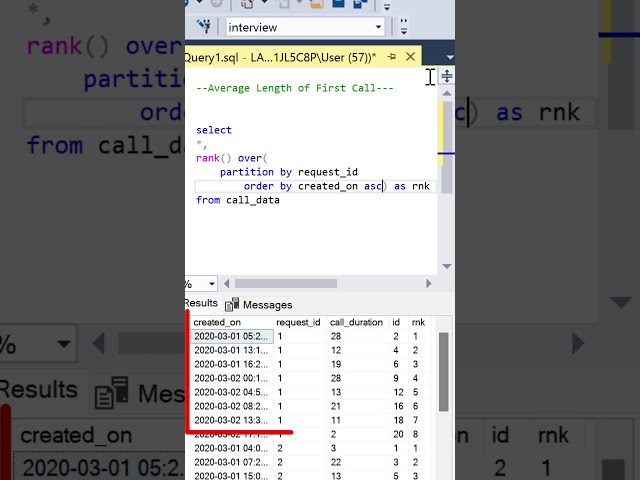640x480 pixels.
Task: Select the id cell with value 16
Action: 399,406
